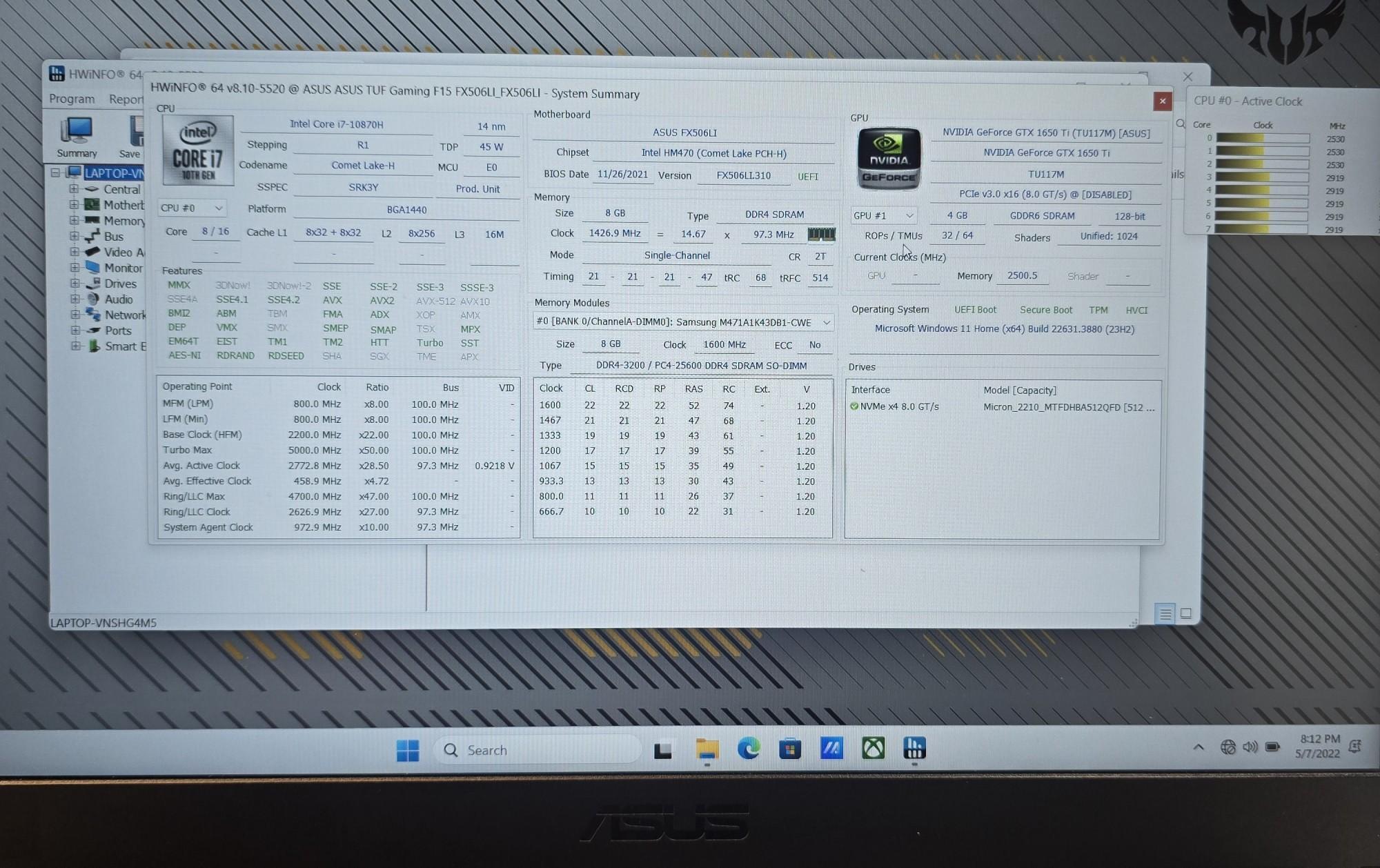Click the HWiNFO taskbar icon

[914, 748]
